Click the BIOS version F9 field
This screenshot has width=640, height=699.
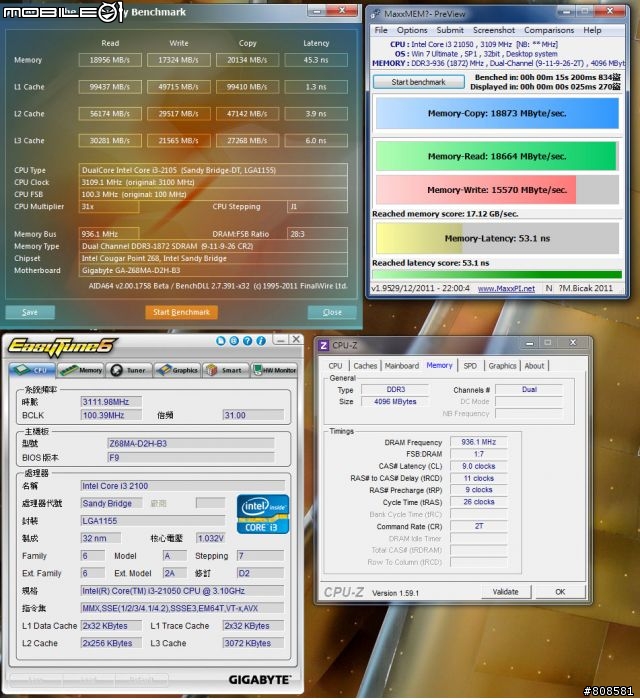coord(191,457)
